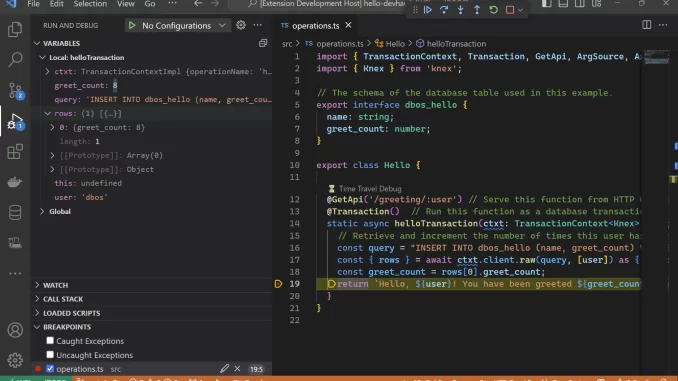The image size is (678, 381).
Task: Step over in debug toolbar
Action: [x=444, y=10]
